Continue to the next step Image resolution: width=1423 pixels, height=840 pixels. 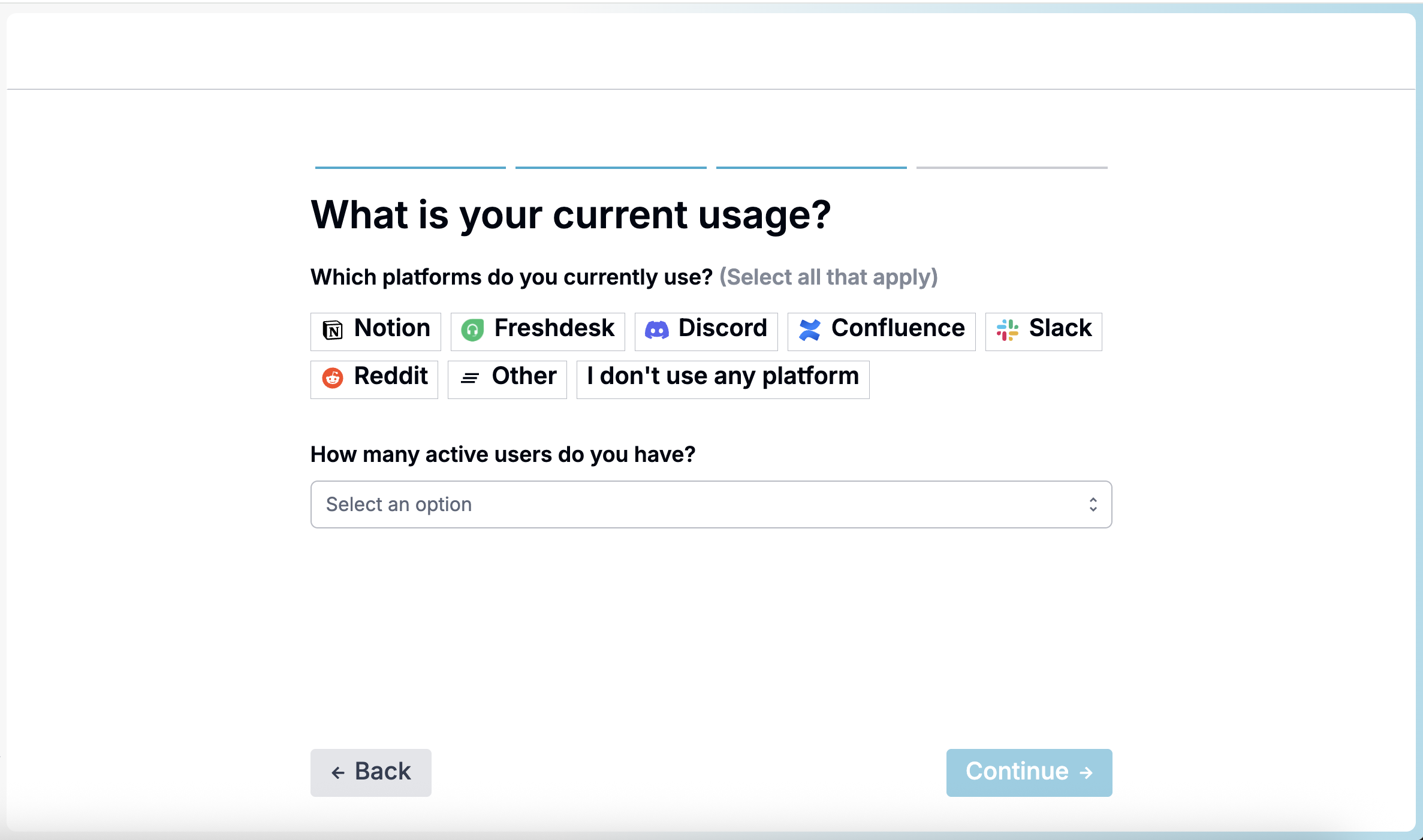[1029, 773]
